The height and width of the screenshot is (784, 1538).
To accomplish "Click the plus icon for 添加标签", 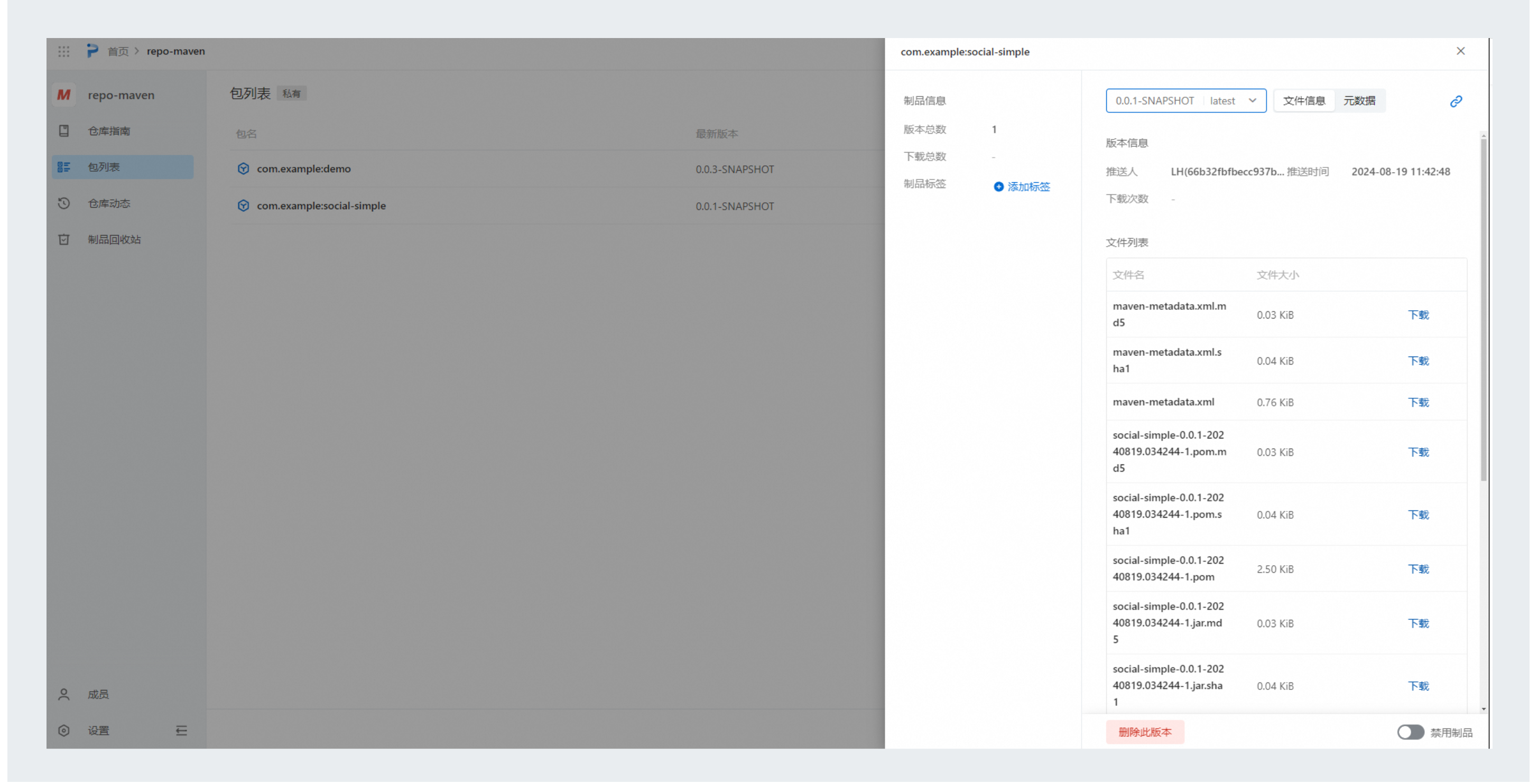I will pyautogui.click(x=998, y=186).
